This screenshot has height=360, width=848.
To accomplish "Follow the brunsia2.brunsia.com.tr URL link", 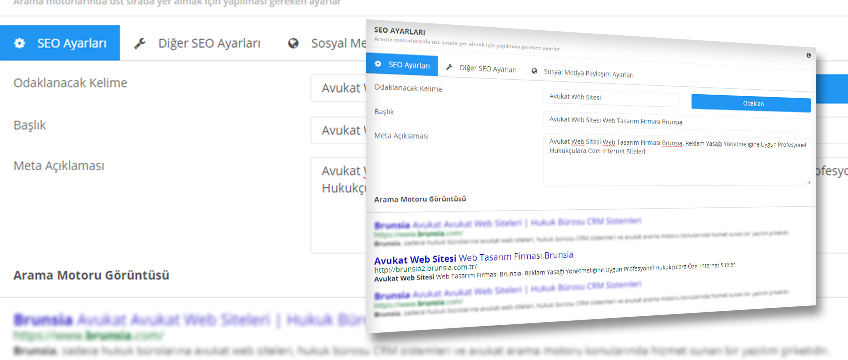I will 426,268.
